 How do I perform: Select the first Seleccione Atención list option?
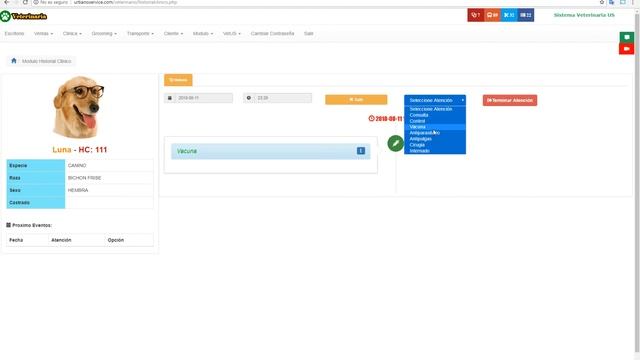tap(435, 109)
